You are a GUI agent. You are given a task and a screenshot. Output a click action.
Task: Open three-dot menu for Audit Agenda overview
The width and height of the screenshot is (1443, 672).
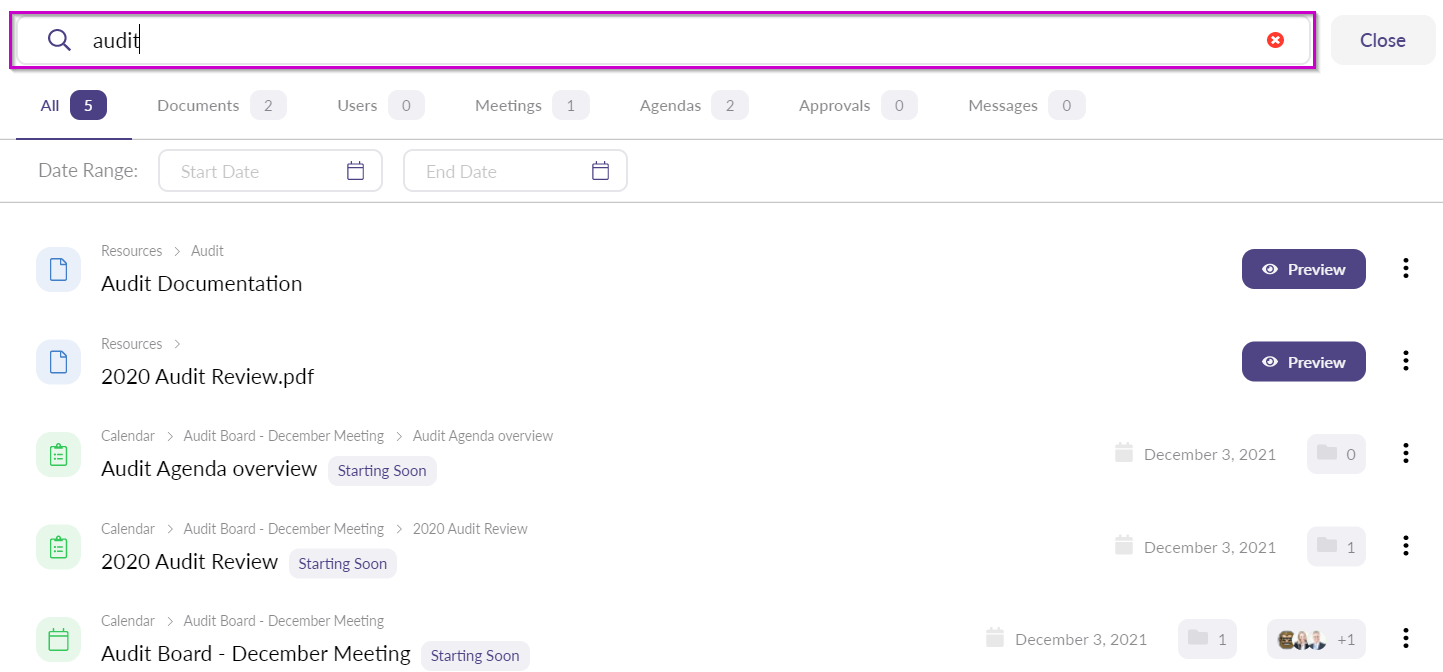pyautogui.click(x=1406, y=454)
